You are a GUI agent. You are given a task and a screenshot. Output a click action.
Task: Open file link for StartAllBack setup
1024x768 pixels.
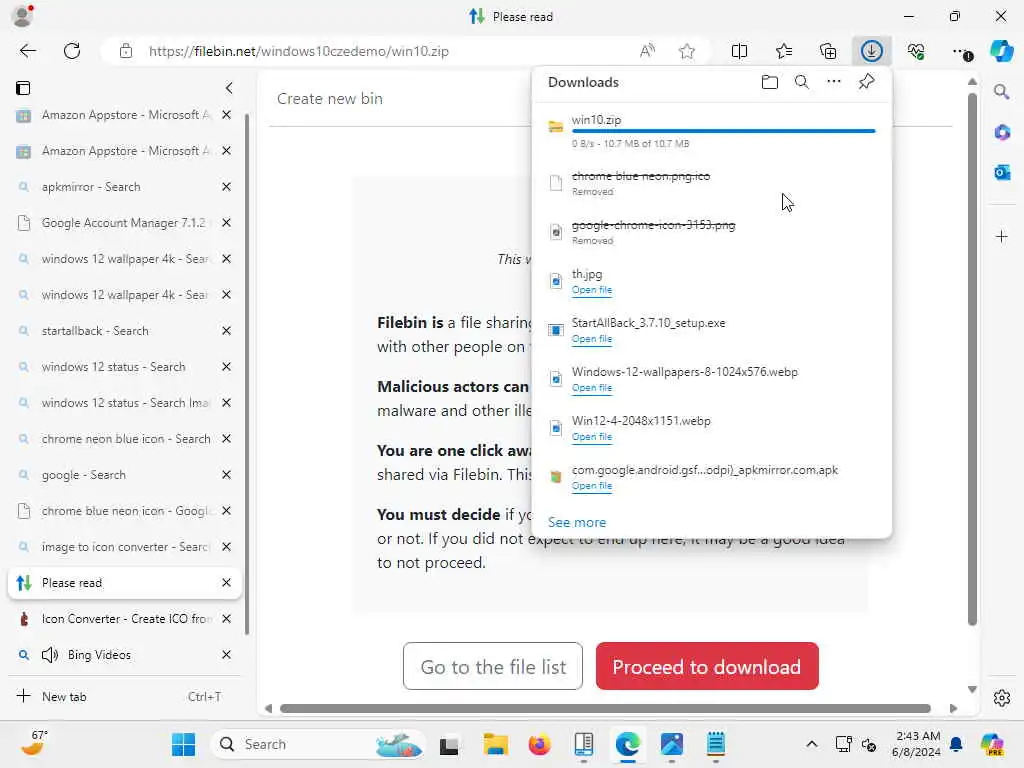(592, 339)
